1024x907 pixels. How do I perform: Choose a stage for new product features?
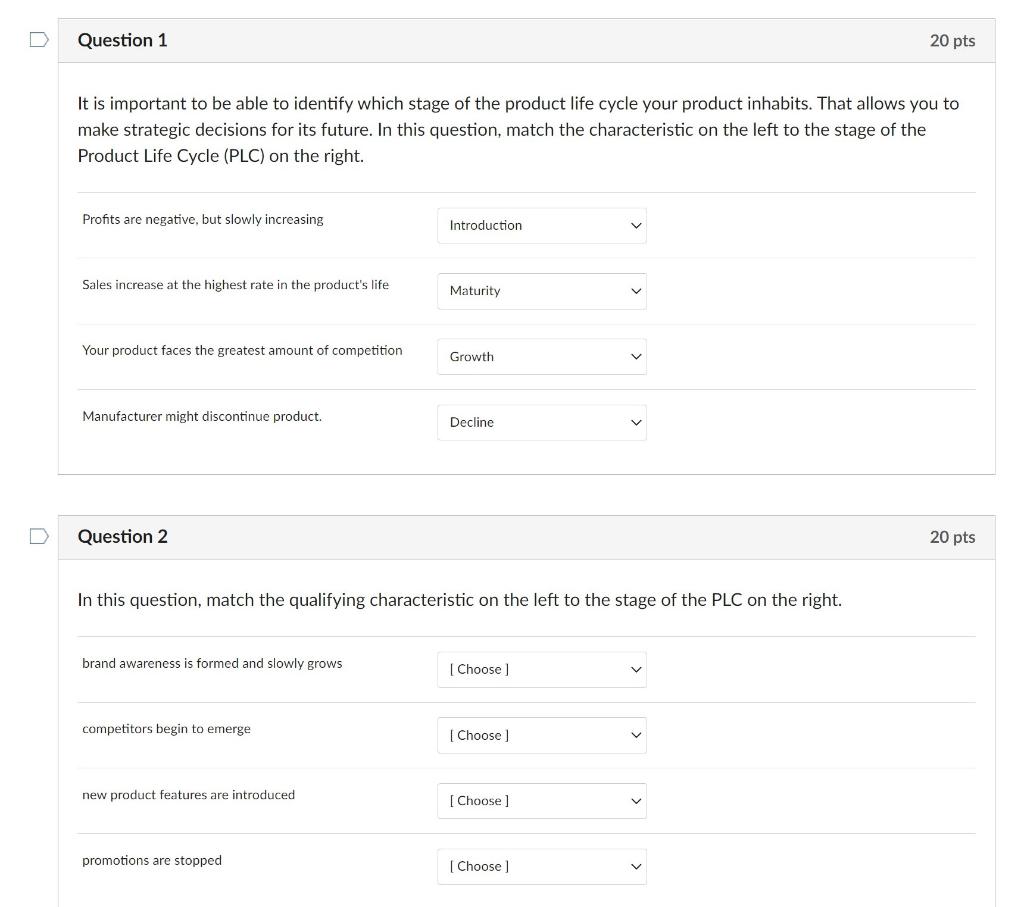click(541, 801)
